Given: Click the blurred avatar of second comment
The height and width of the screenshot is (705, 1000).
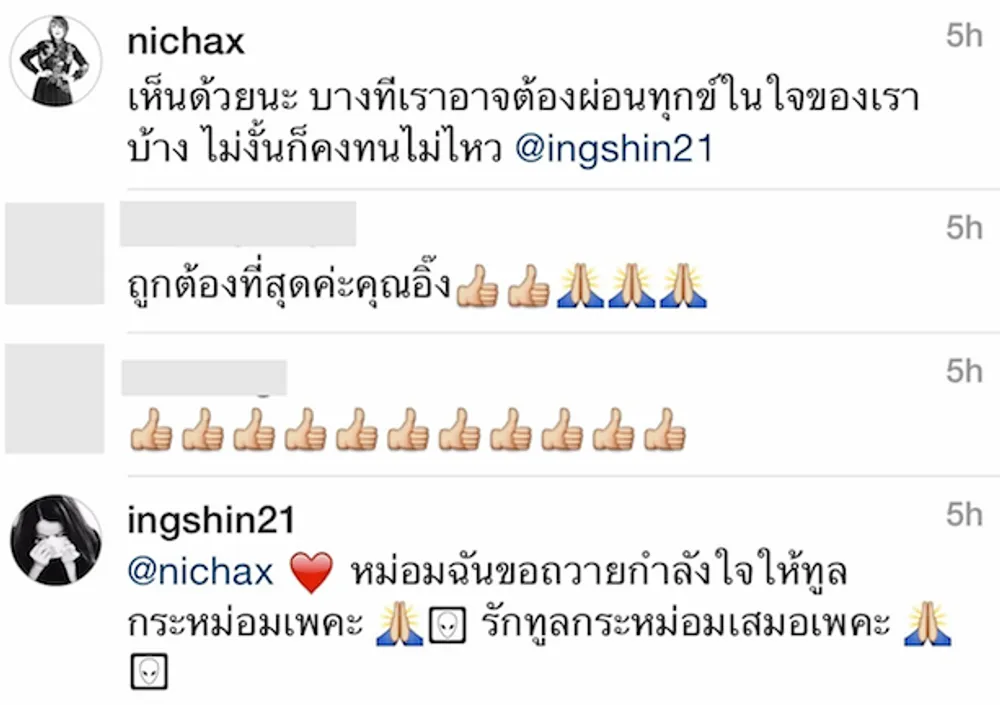Looking at the screenshot, I should 55,253.
